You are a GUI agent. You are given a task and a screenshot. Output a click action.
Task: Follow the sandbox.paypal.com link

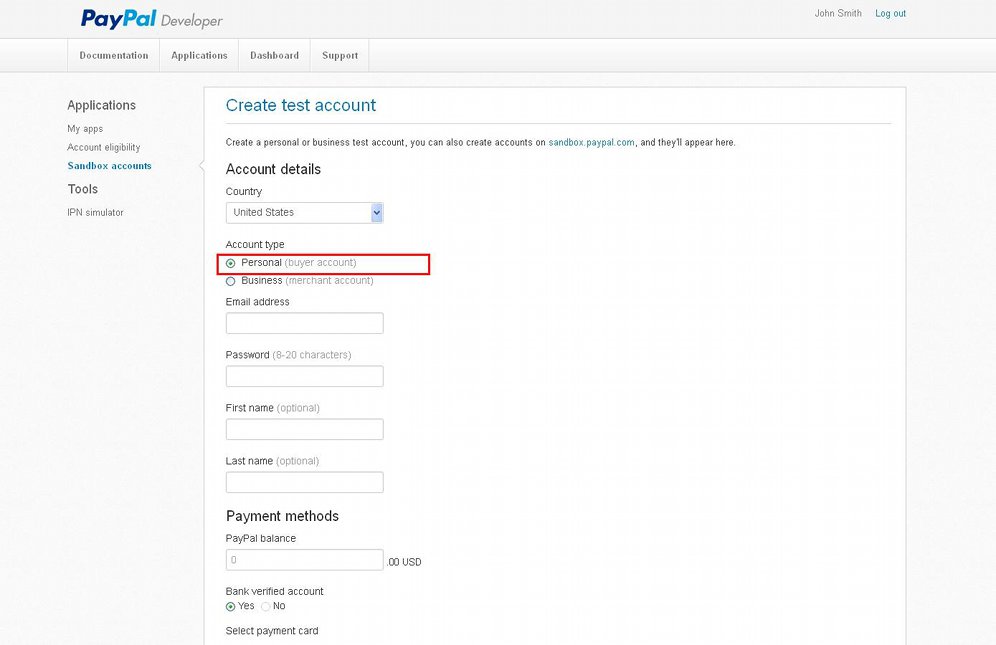[x=591, y=142]
